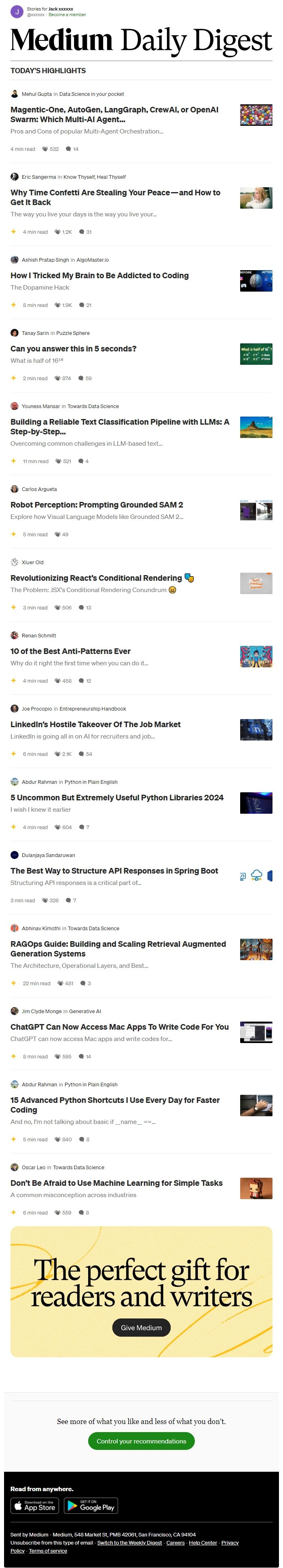Click clap icon on Magentic-One article

[x=44, y=148]
